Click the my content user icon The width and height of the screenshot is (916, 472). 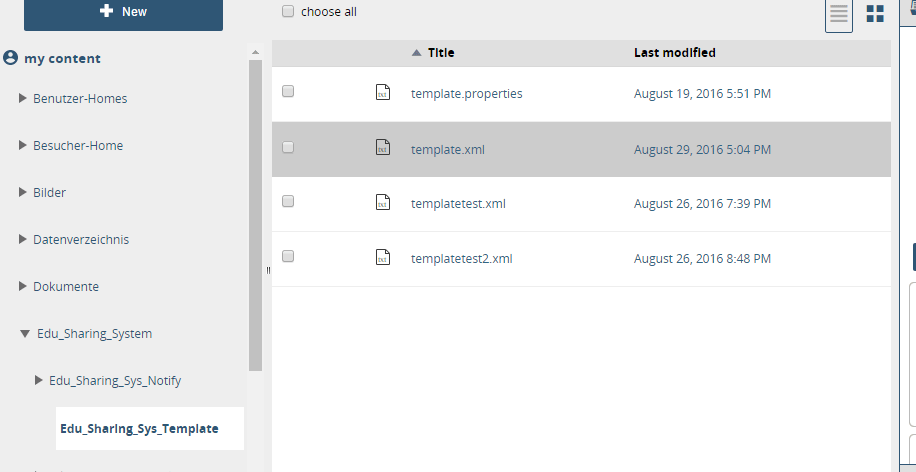pyautogui.click(x=11, y=58)
